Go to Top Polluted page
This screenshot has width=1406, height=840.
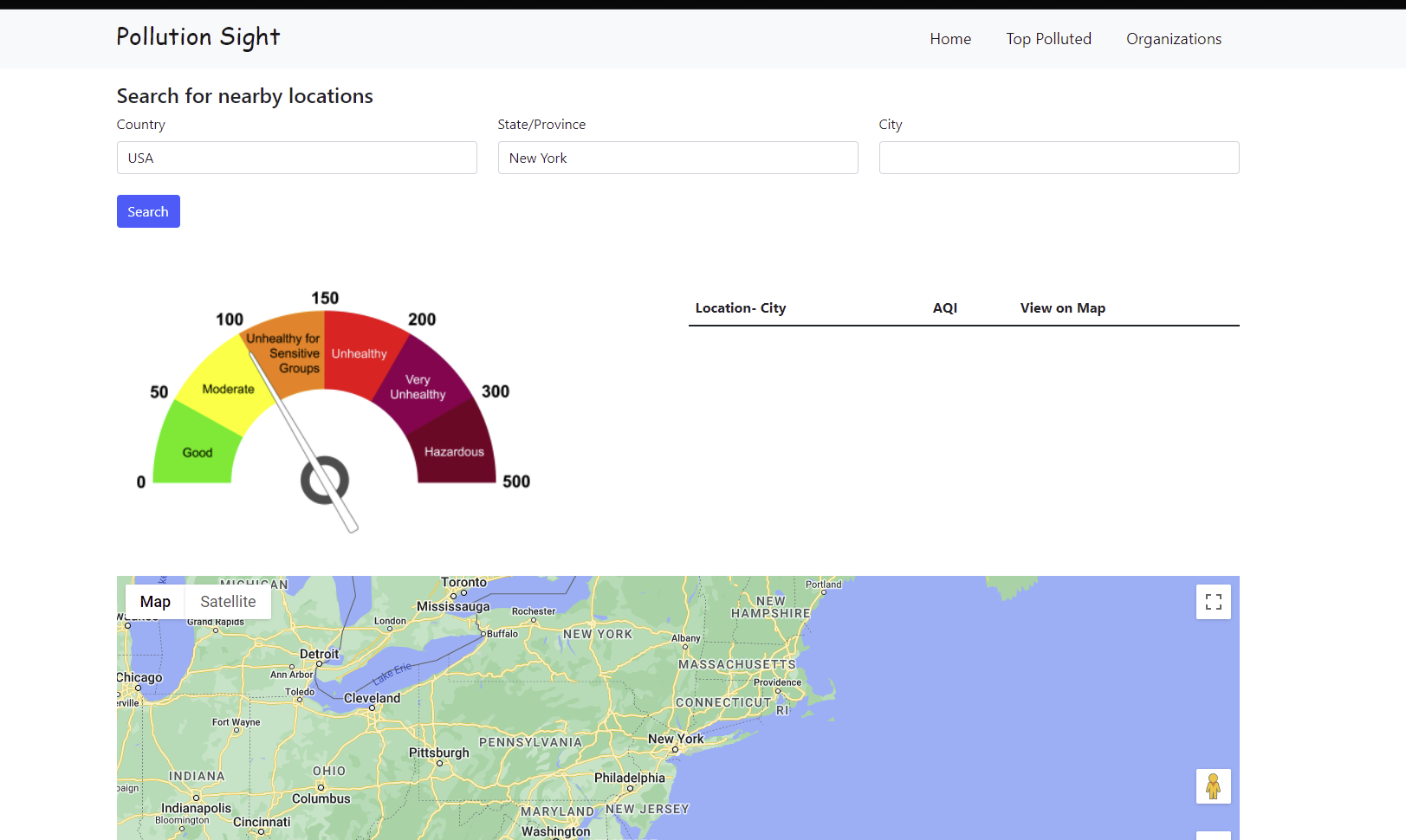point(1048,39)
